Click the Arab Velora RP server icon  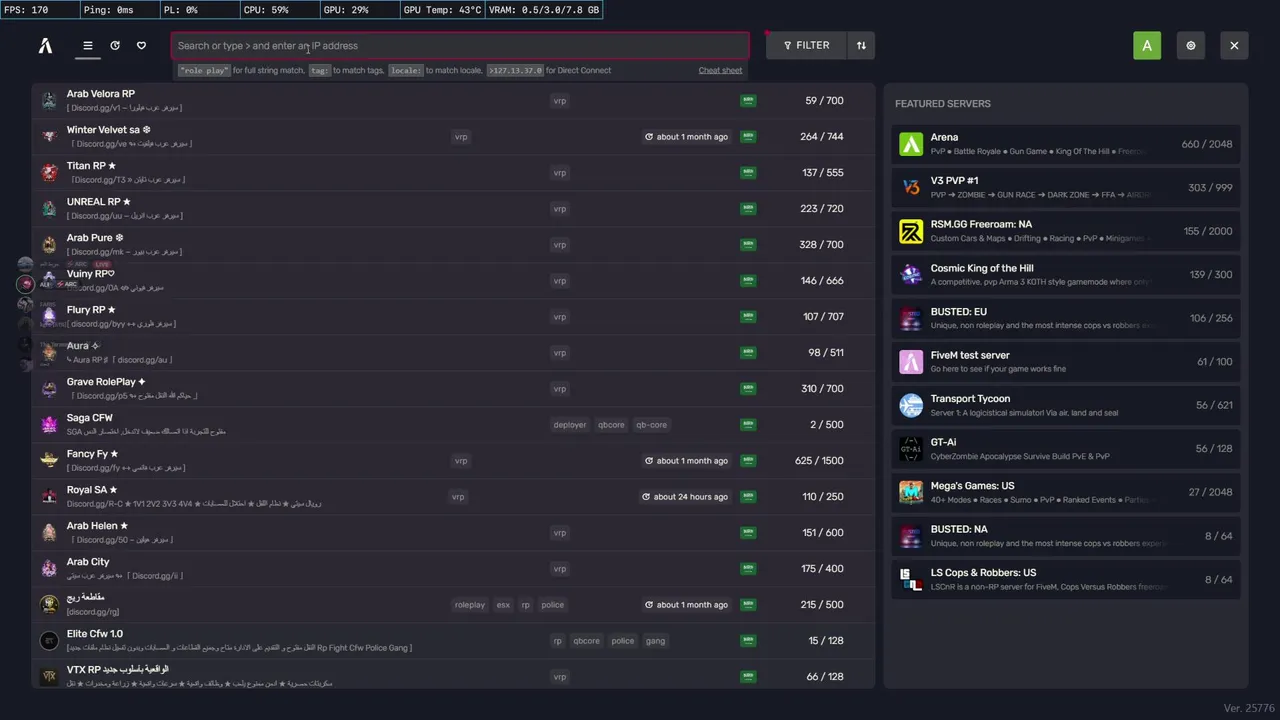pyautogui.click(x=49, y=100)
